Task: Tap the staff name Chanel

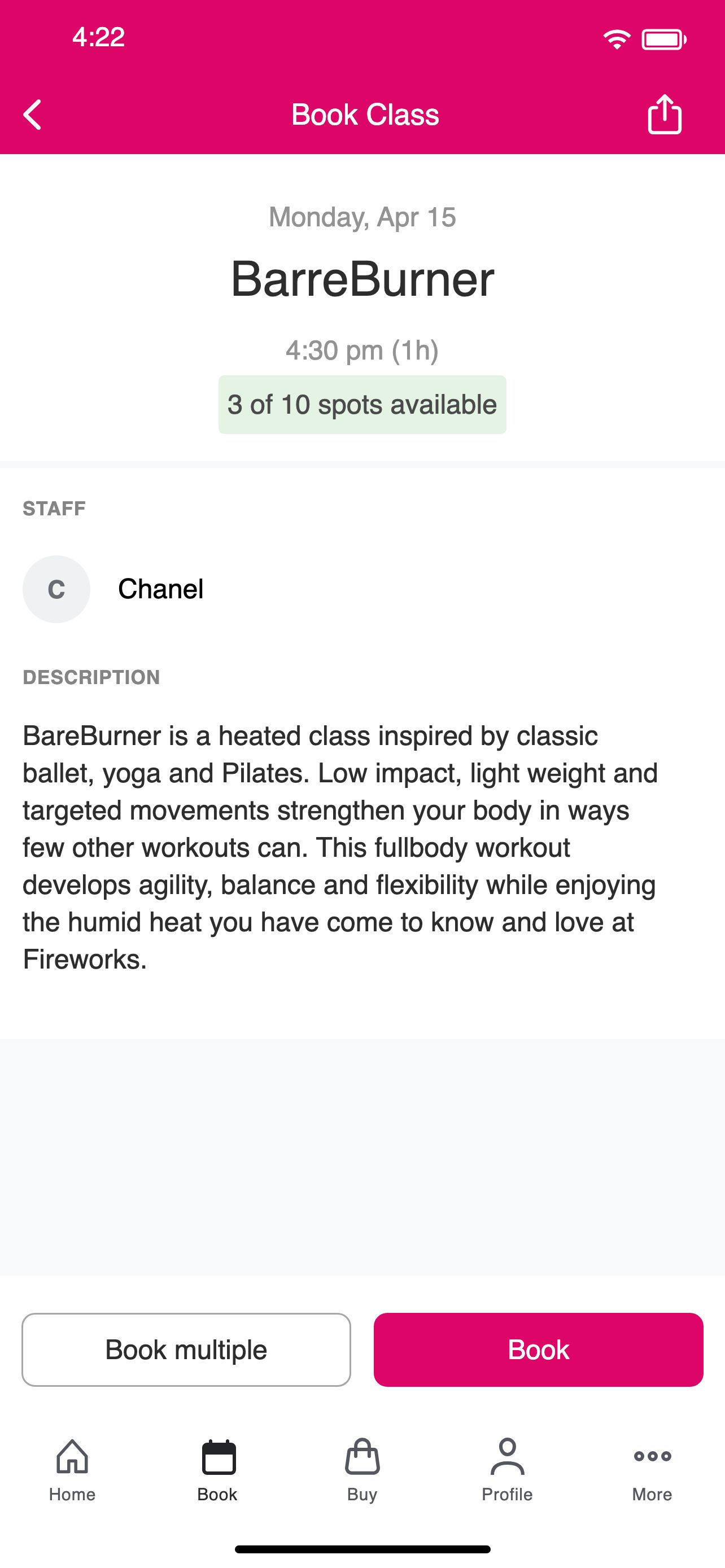Action: tap(161, 589)
